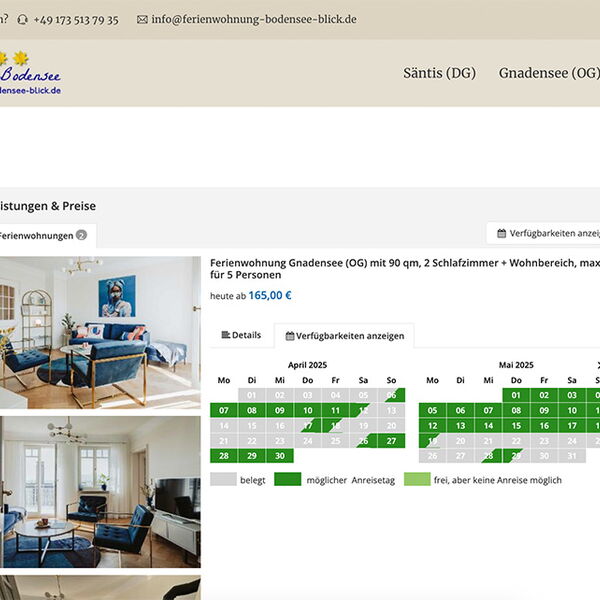
Task: Click the dark green möglicher Anreisetag swatch
Action: pos(287,480)
